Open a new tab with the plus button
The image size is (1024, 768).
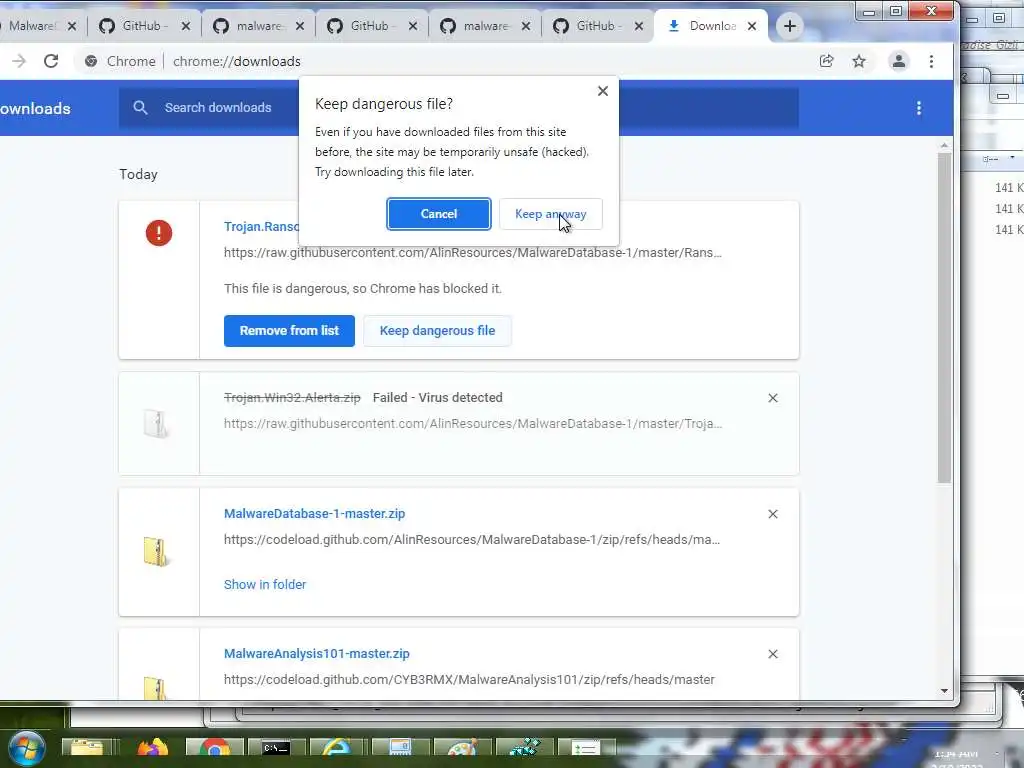pos(790,26)
